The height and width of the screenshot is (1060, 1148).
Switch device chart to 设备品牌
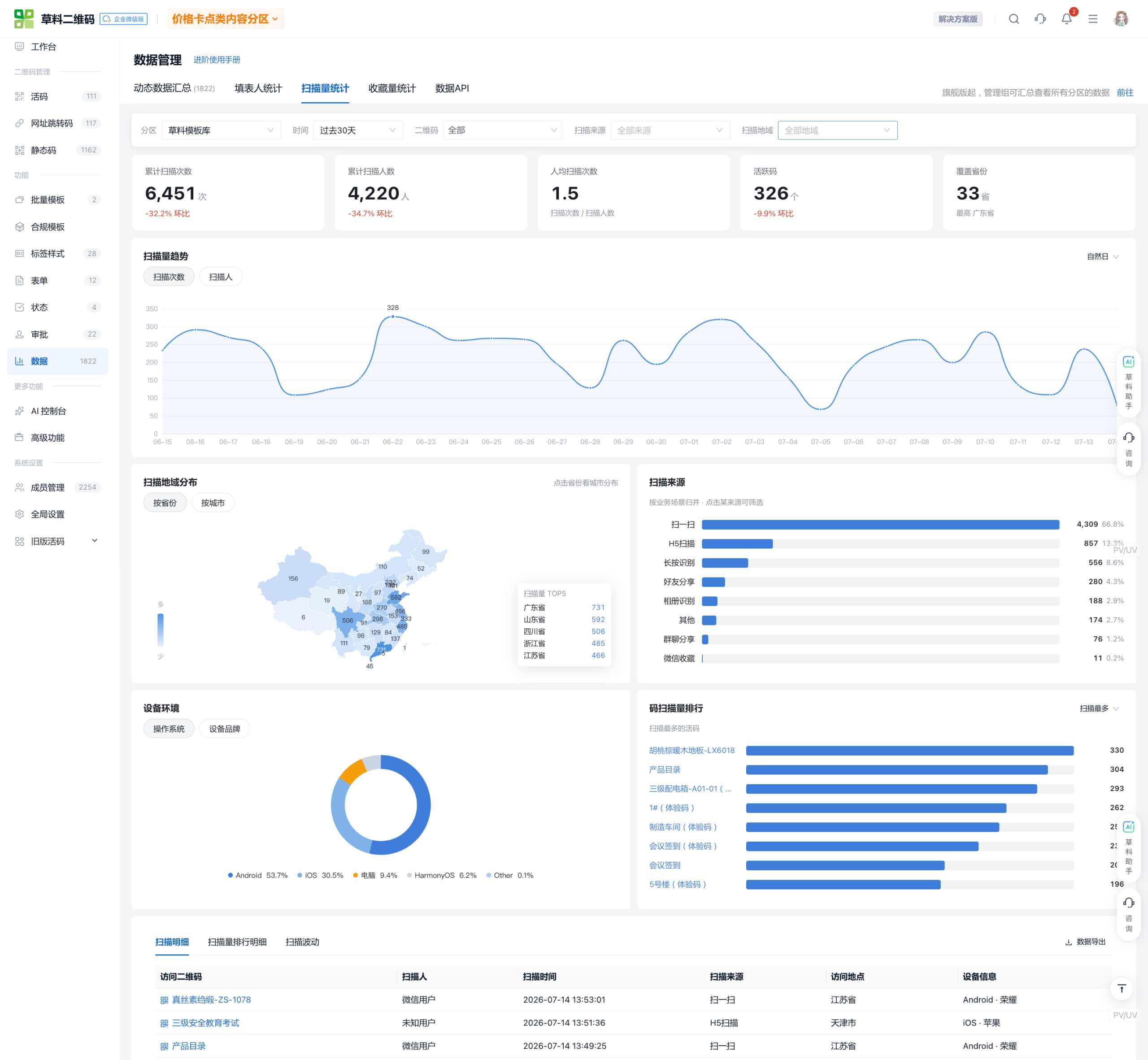coord(224,729)
